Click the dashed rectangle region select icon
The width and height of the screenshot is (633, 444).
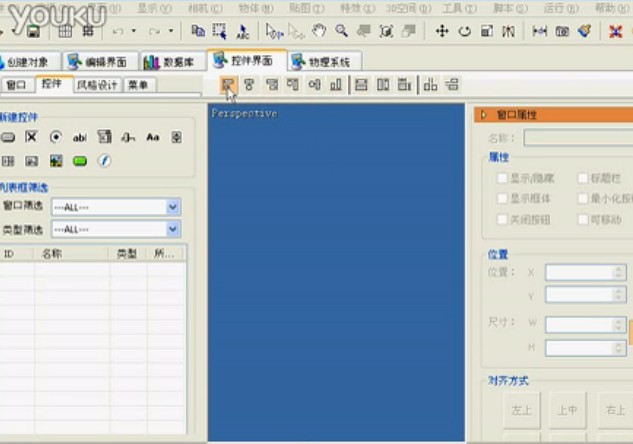[220, 31]
